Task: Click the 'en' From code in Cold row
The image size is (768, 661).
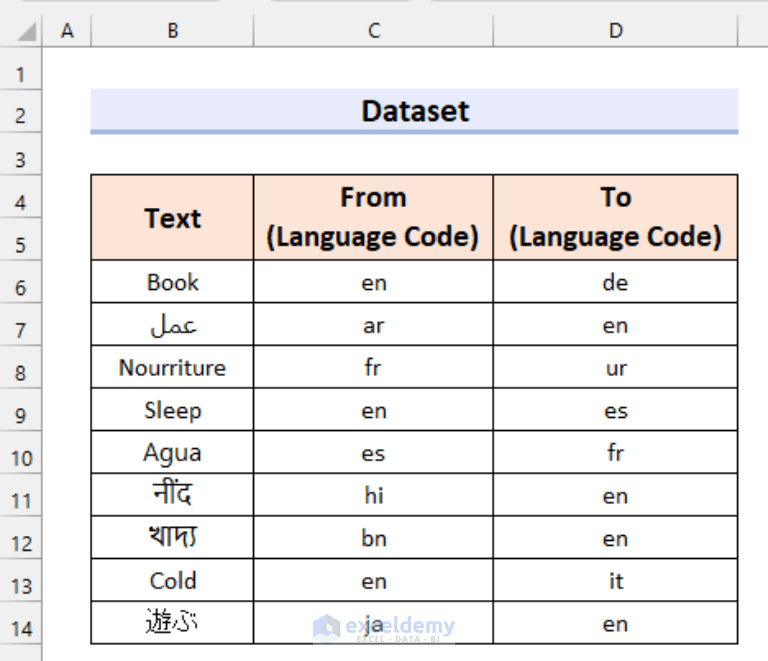Action: tap(373, 580)
